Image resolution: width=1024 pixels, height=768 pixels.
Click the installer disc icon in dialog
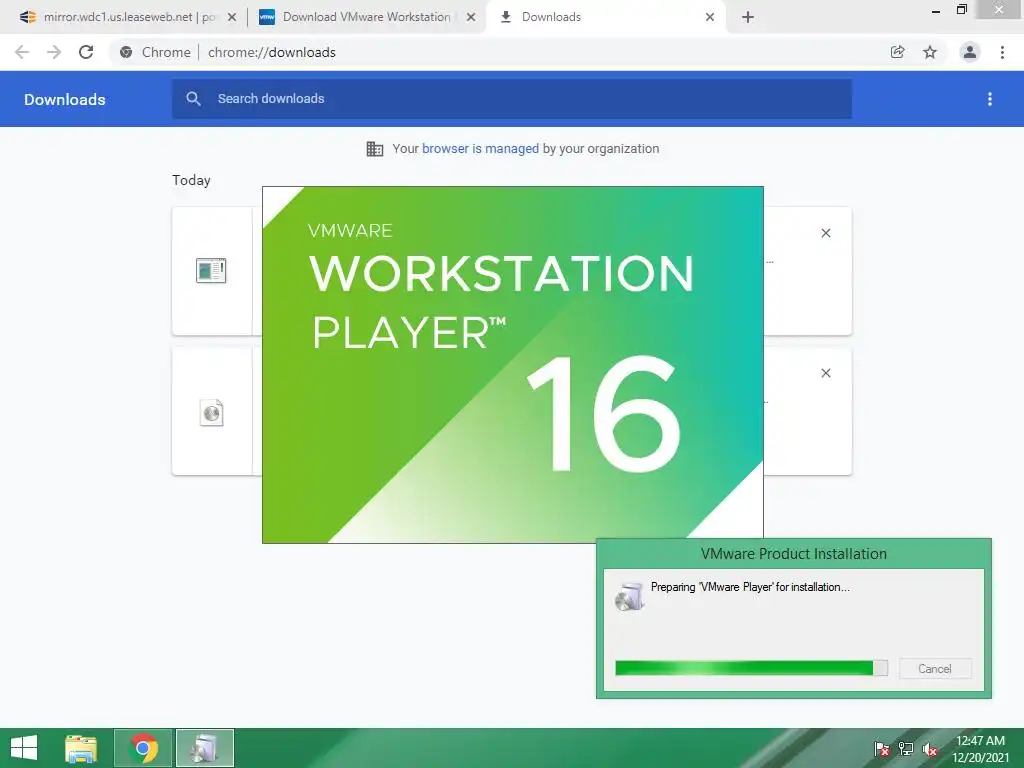click(x=630, y=596)
